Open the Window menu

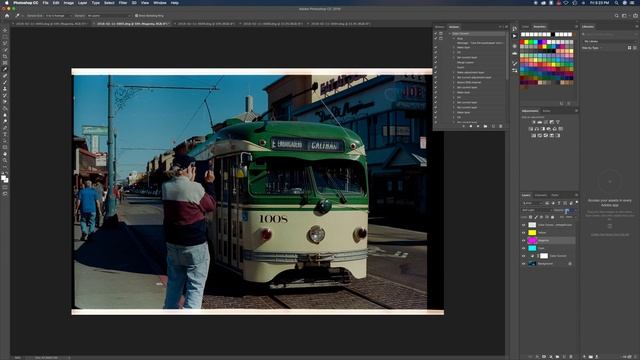[x=160, y=3]
